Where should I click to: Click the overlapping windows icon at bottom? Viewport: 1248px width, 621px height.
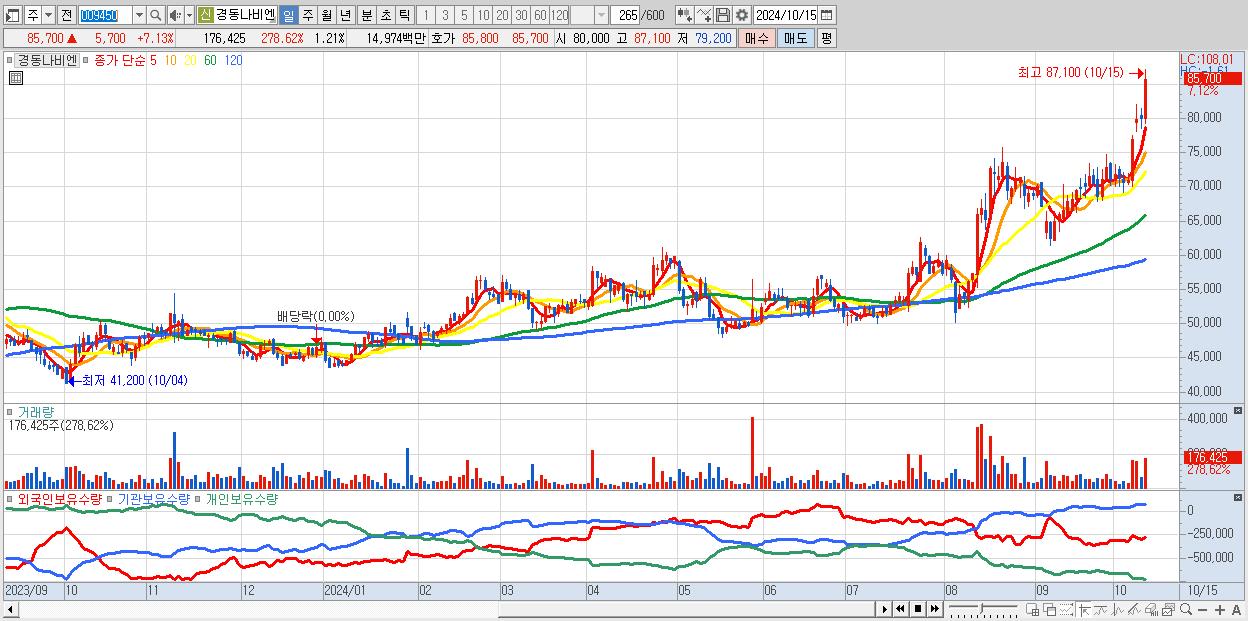point(1050,610)
